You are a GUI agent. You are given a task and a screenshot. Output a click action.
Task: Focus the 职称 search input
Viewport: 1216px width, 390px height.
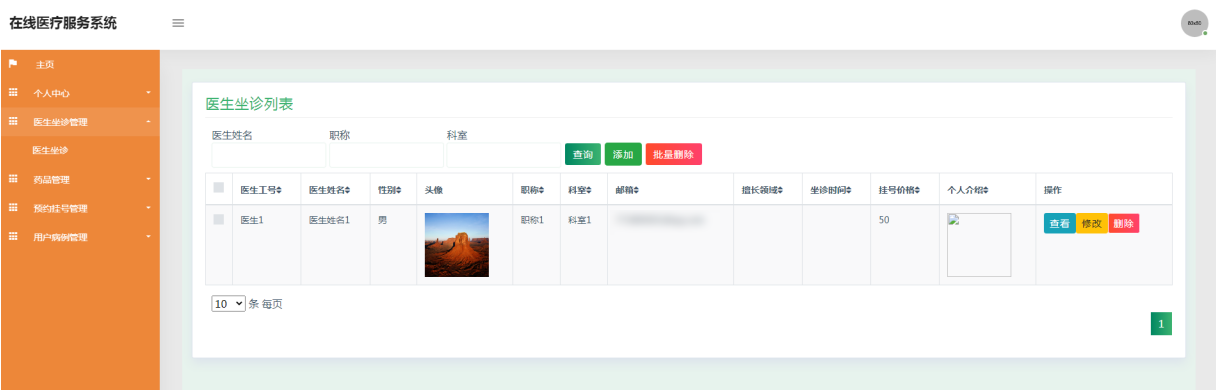point(386,155)
